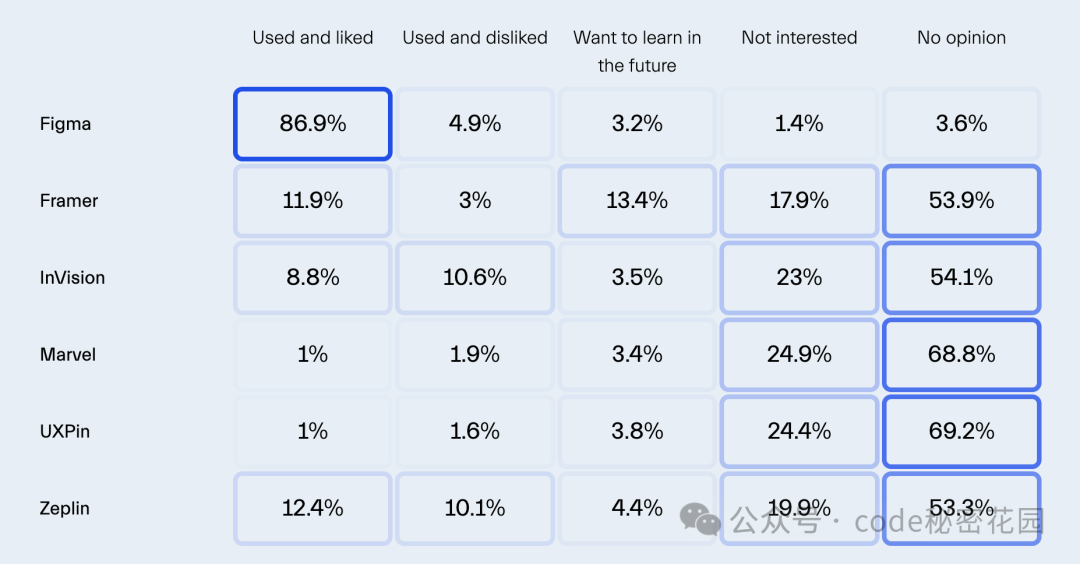Click the Used and liked column header
The height and width of the screenshot is (564, 1080).
click(313, 38)
